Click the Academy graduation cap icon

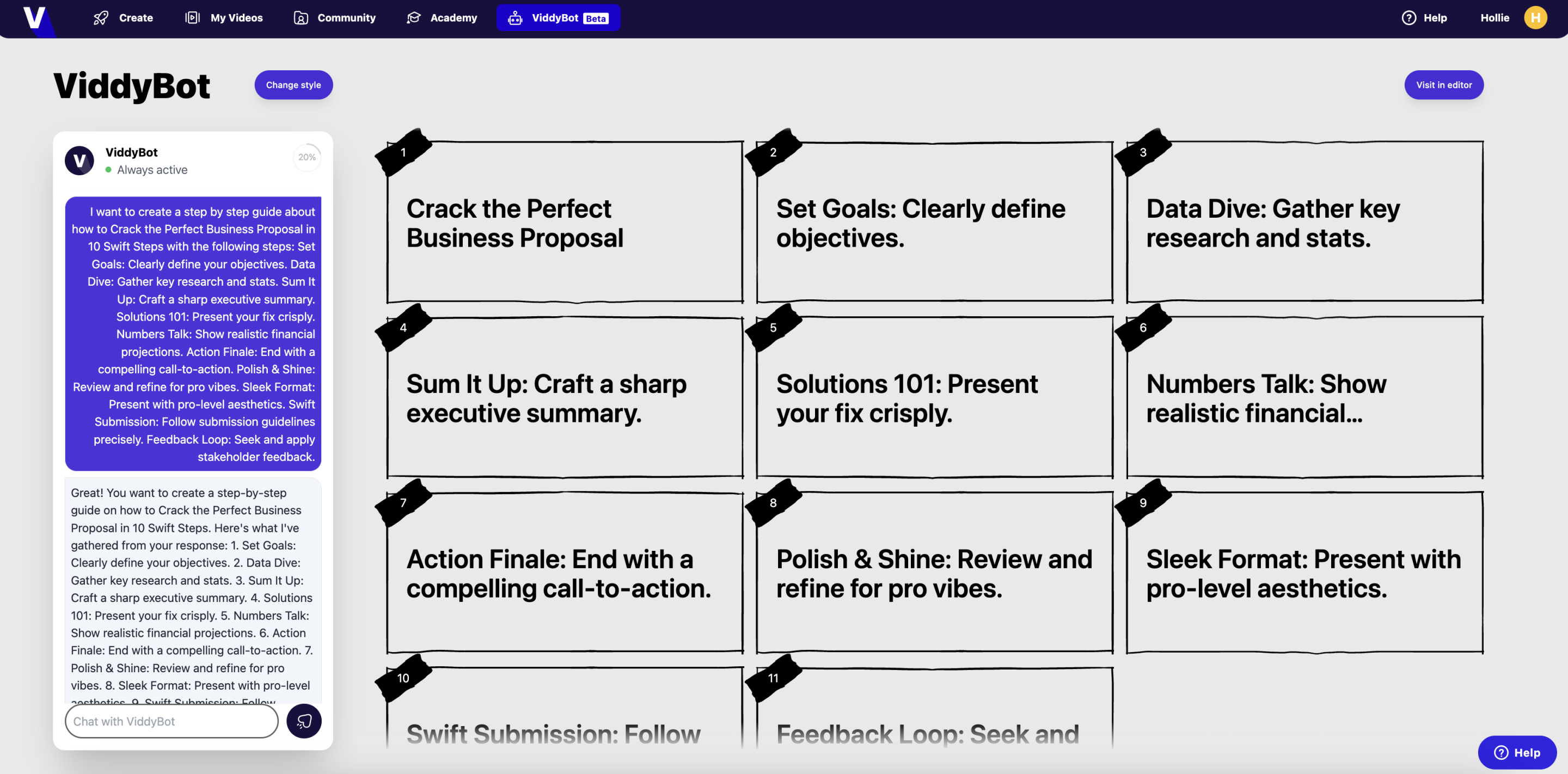click(x=414, y=17)
